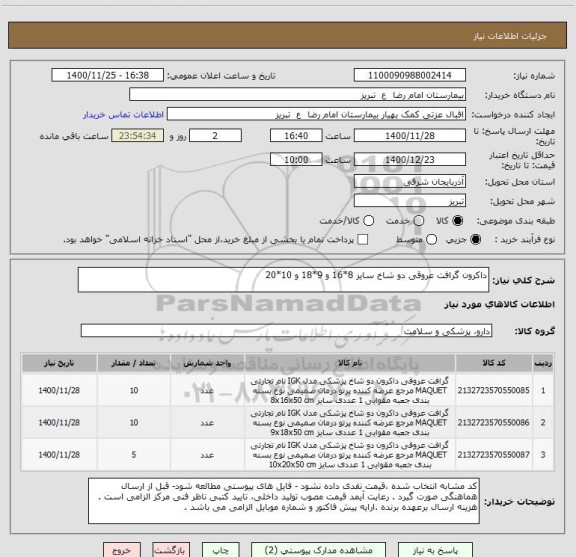This screenshot has height=557, width=576.
Task: Select the جزیی purchase type radio
Action: 475,240
